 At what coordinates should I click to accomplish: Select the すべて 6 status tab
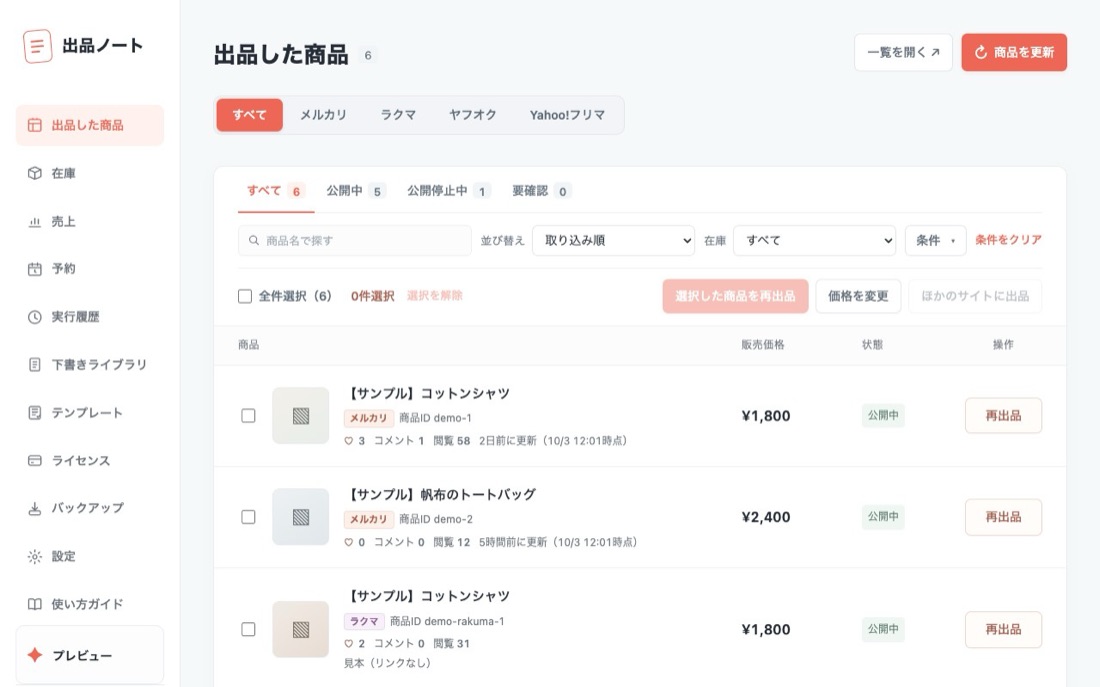pos(276,191)
